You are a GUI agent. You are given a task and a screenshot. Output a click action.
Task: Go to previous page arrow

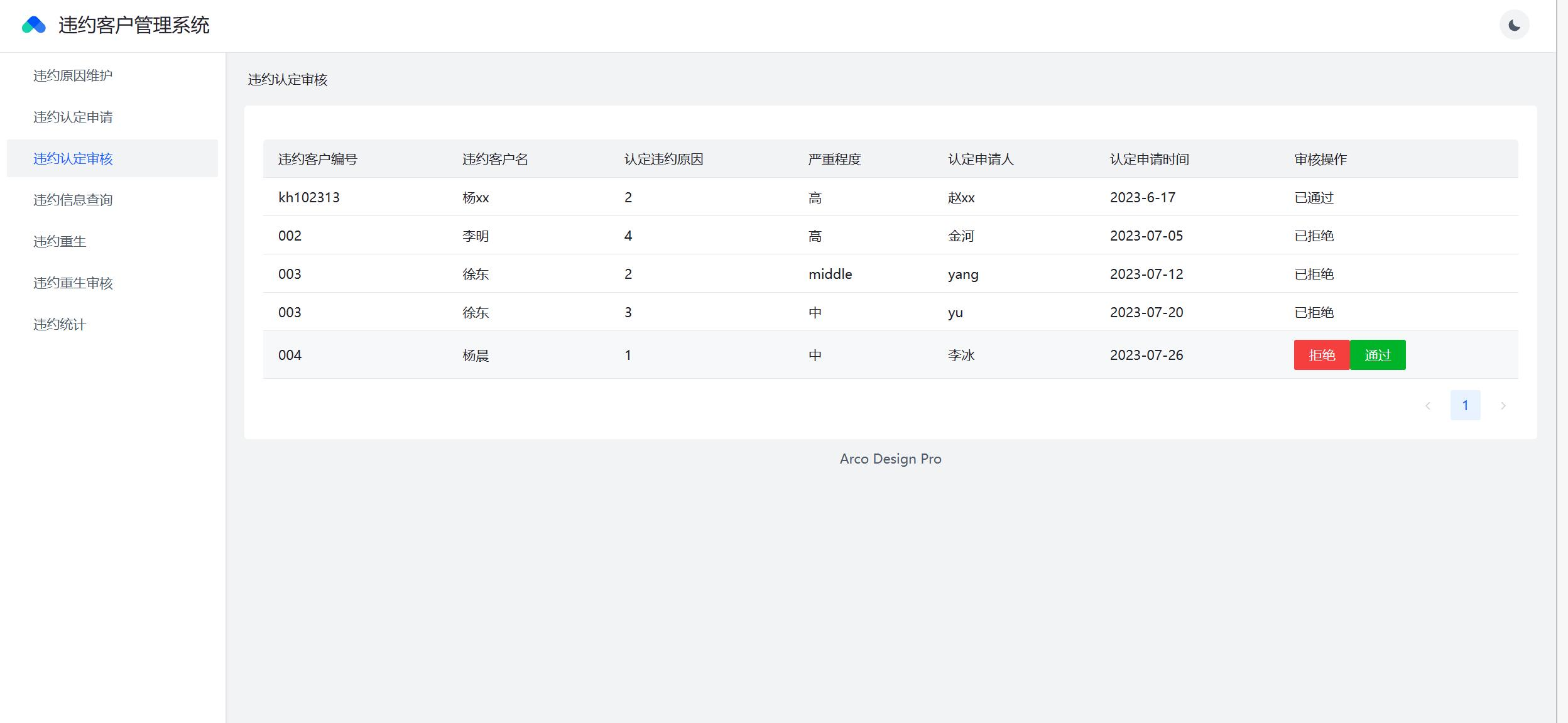pos(1427,406)
